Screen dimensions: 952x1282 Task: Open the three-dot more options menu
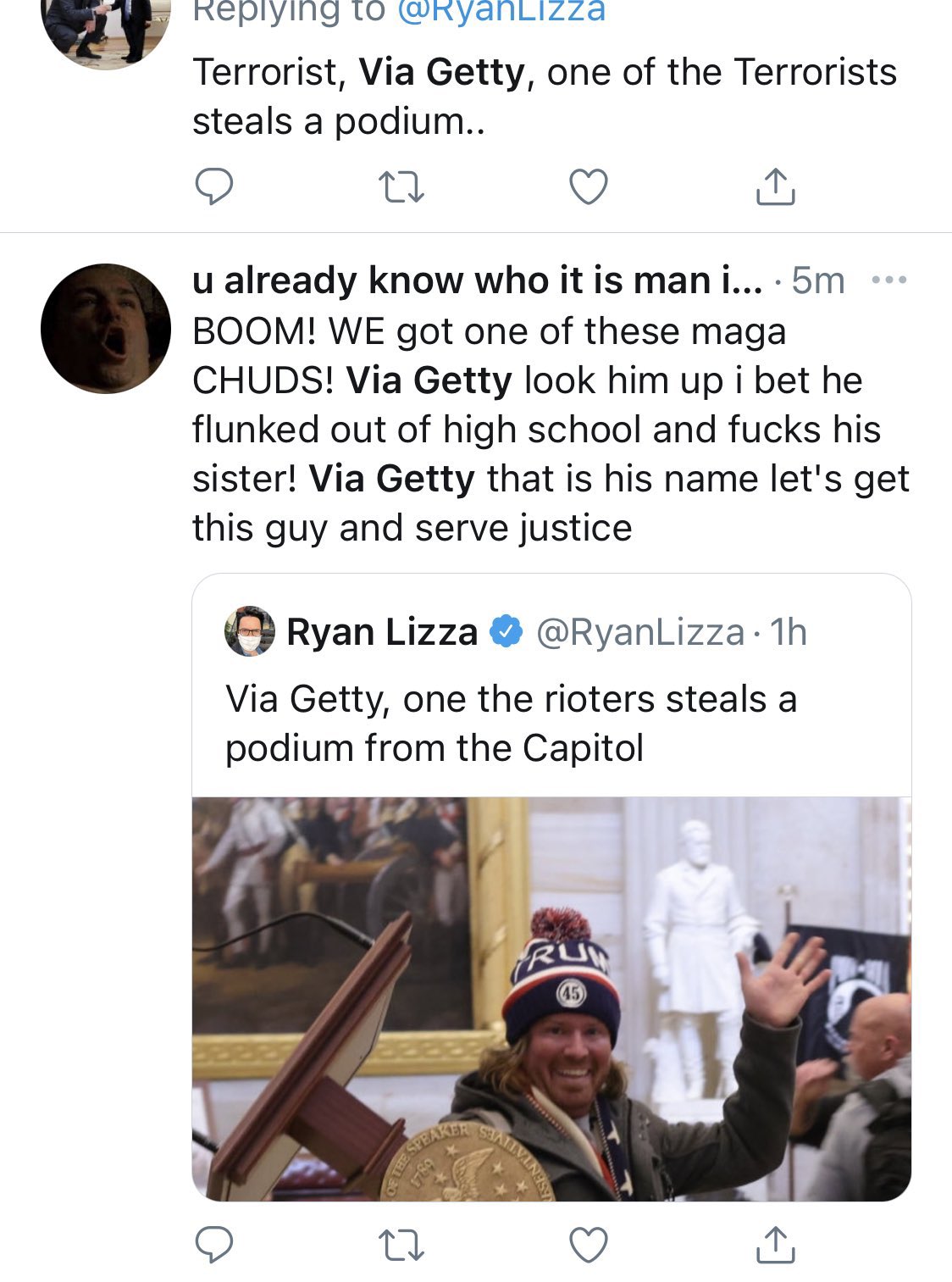(x=889, y=280)
